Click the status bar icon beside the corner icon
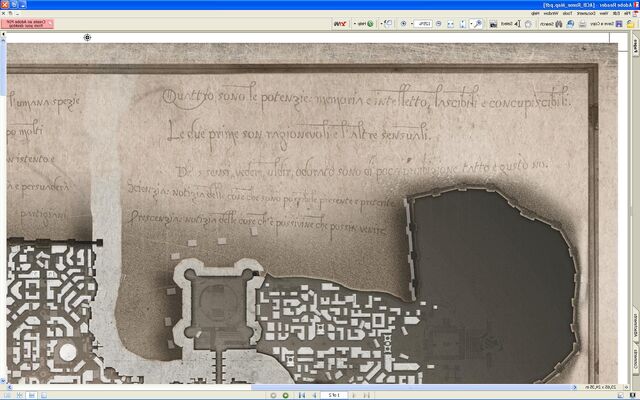640x400 pixels. (621, 395)
